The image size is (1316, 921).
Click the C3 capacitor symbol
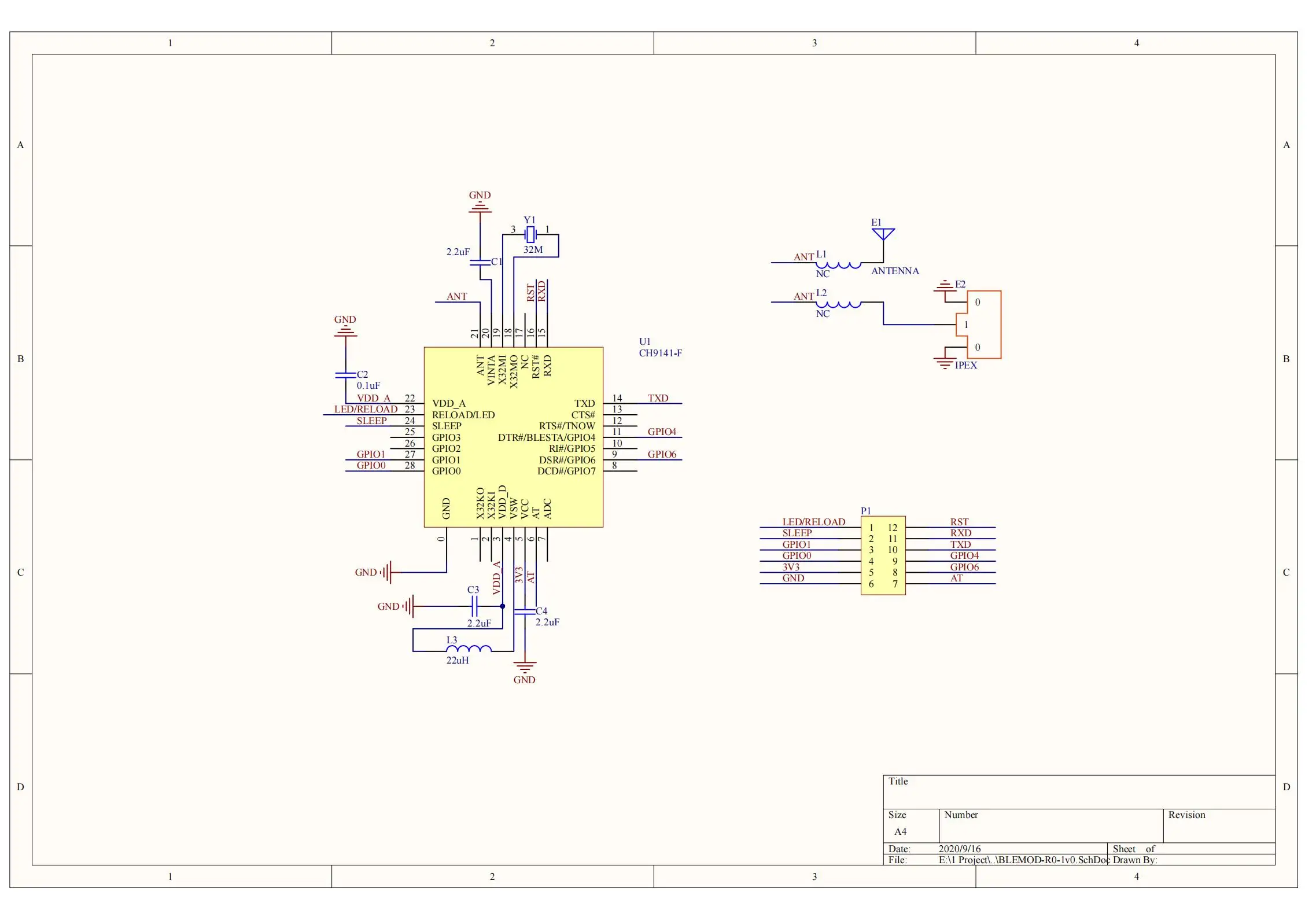[474, 606]
